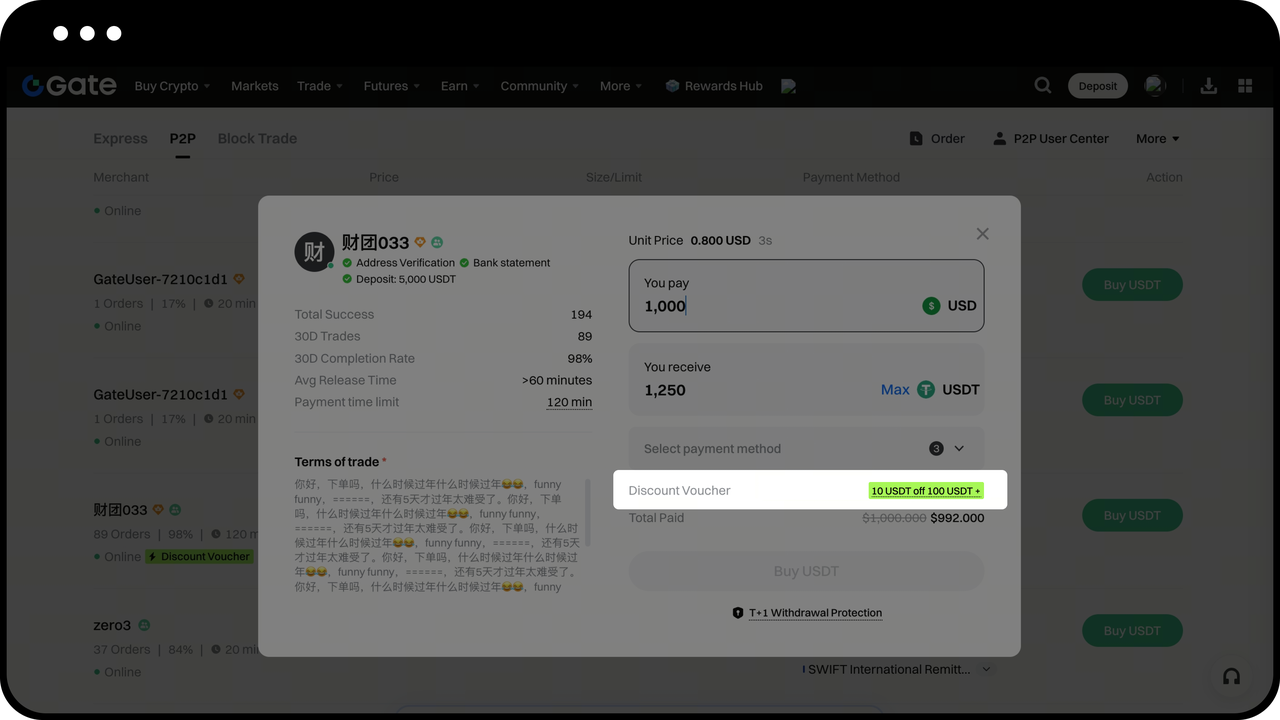Switch to the Block Trade tab
Viewport: 1280px width, 720px height.
(x=257, y=139)
